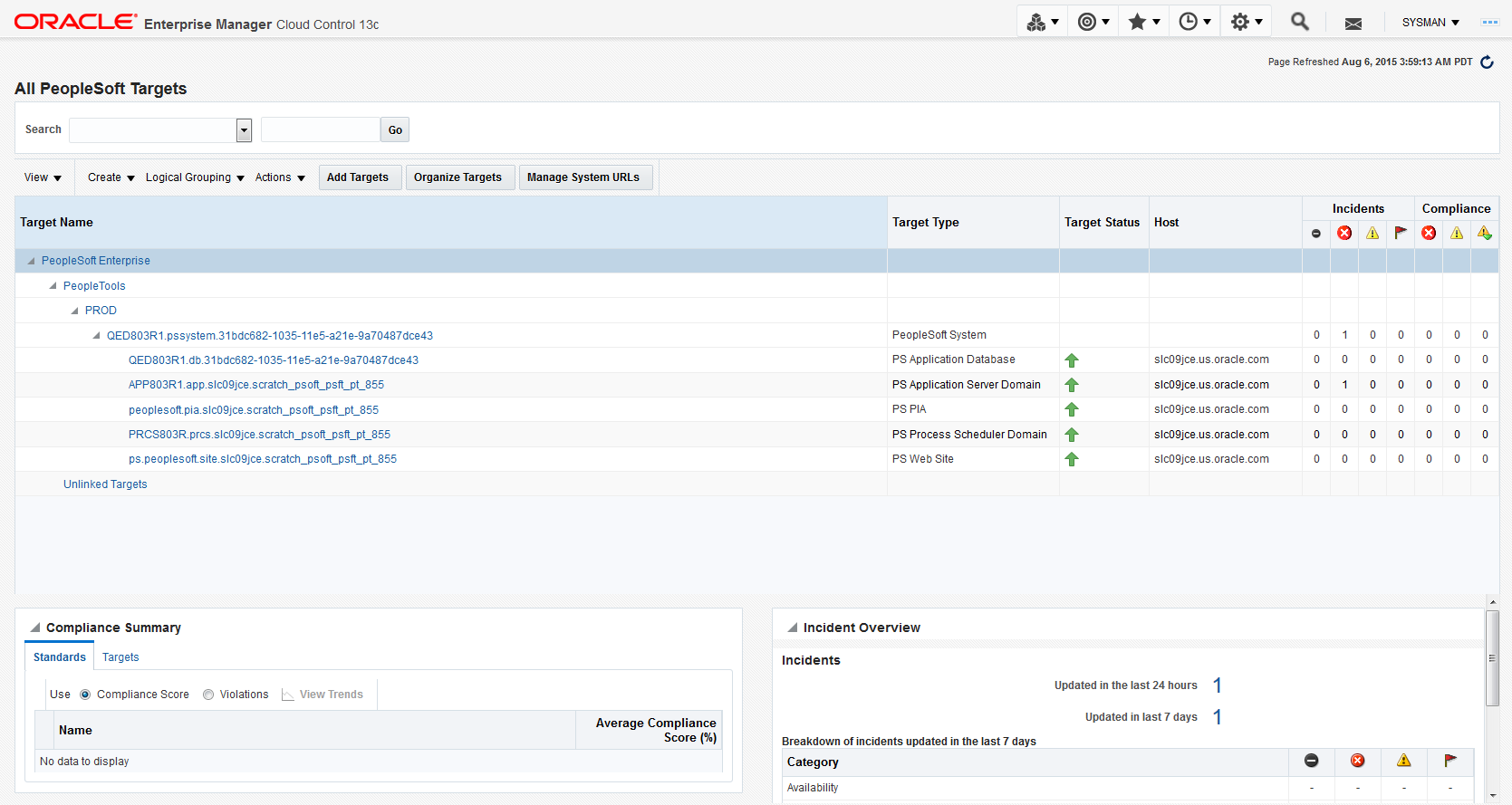Image resolution: width=1512 pixels, height=805 pixels.
Task: Select the Violations radio button
Action: [208, 695]
